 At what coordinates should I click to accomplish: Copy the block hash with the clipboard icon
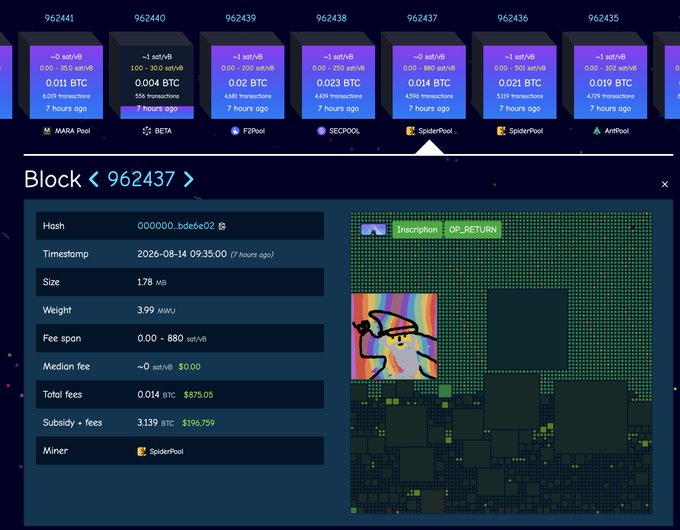tap(222, 226)
